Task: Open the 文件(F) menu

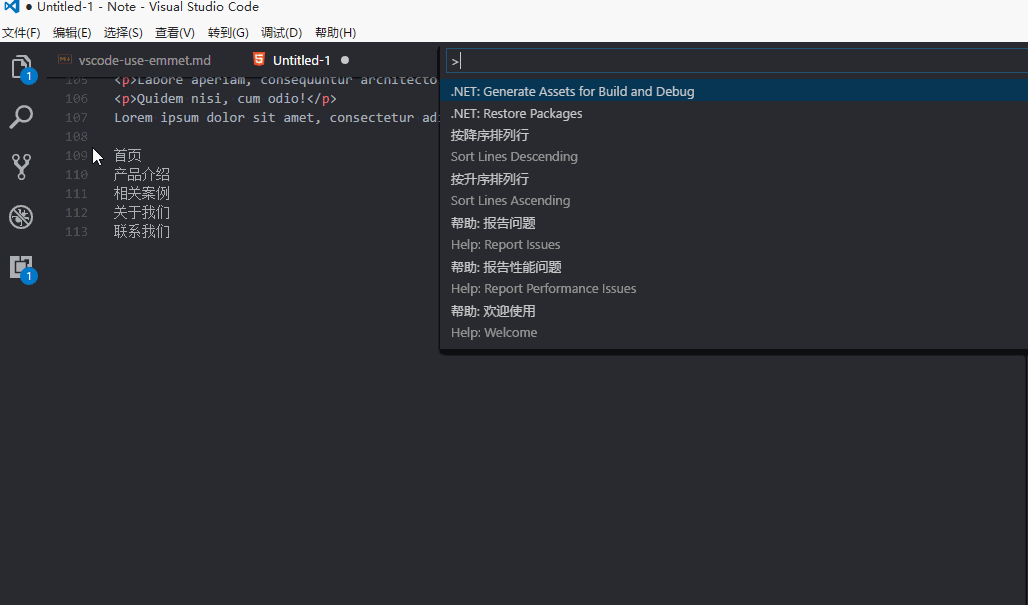Action: 21,33
